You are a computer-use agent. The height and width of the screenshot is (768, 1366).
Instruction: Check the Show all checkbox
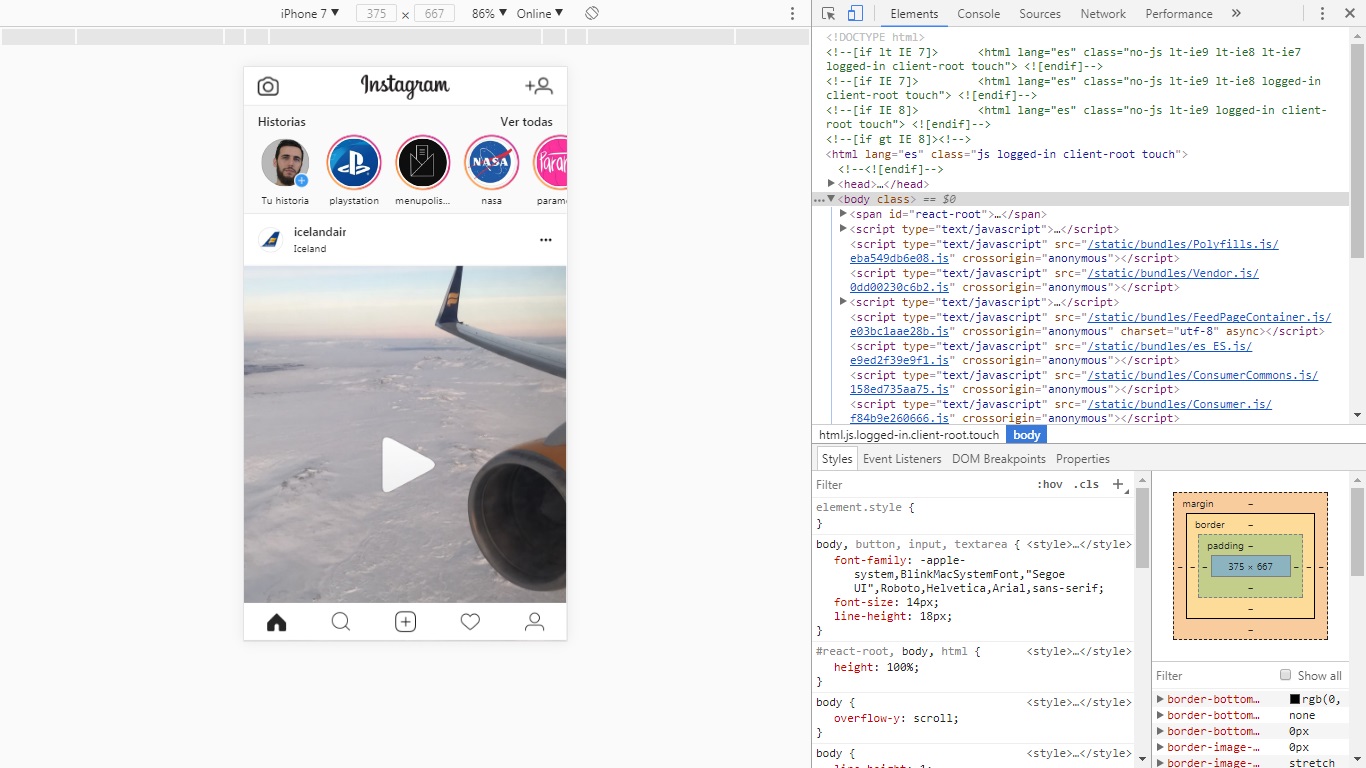point(1286,675)
